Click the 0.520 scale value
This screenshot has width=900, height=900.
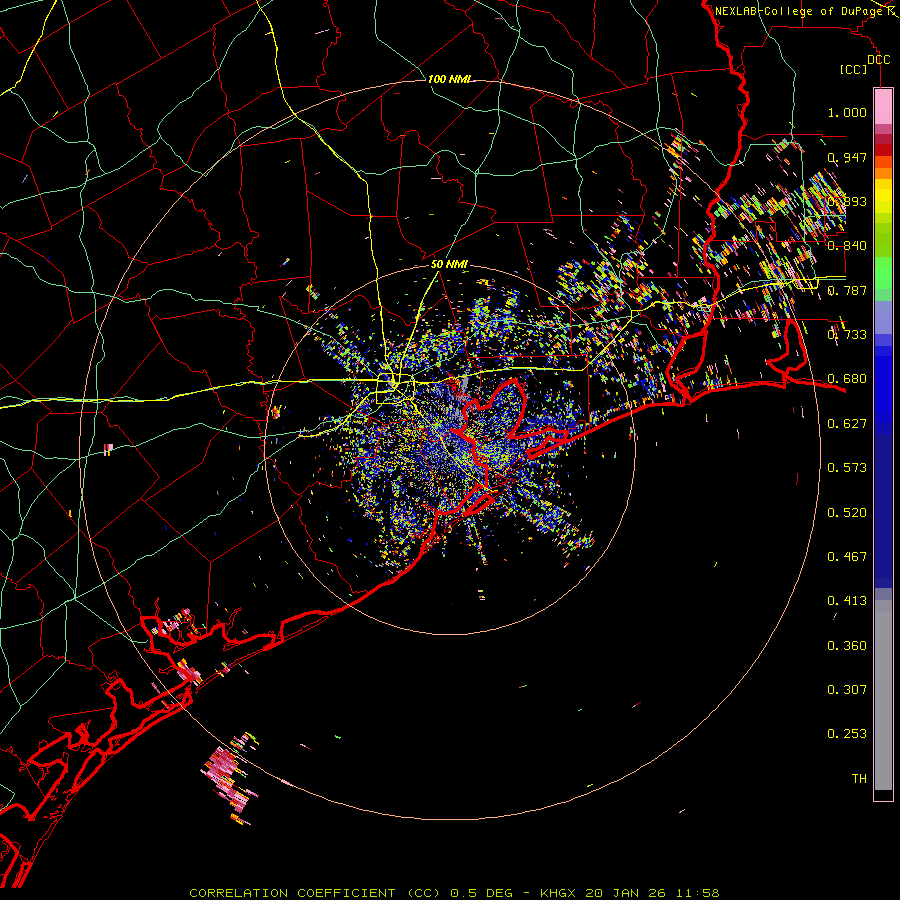coord(847,513)
